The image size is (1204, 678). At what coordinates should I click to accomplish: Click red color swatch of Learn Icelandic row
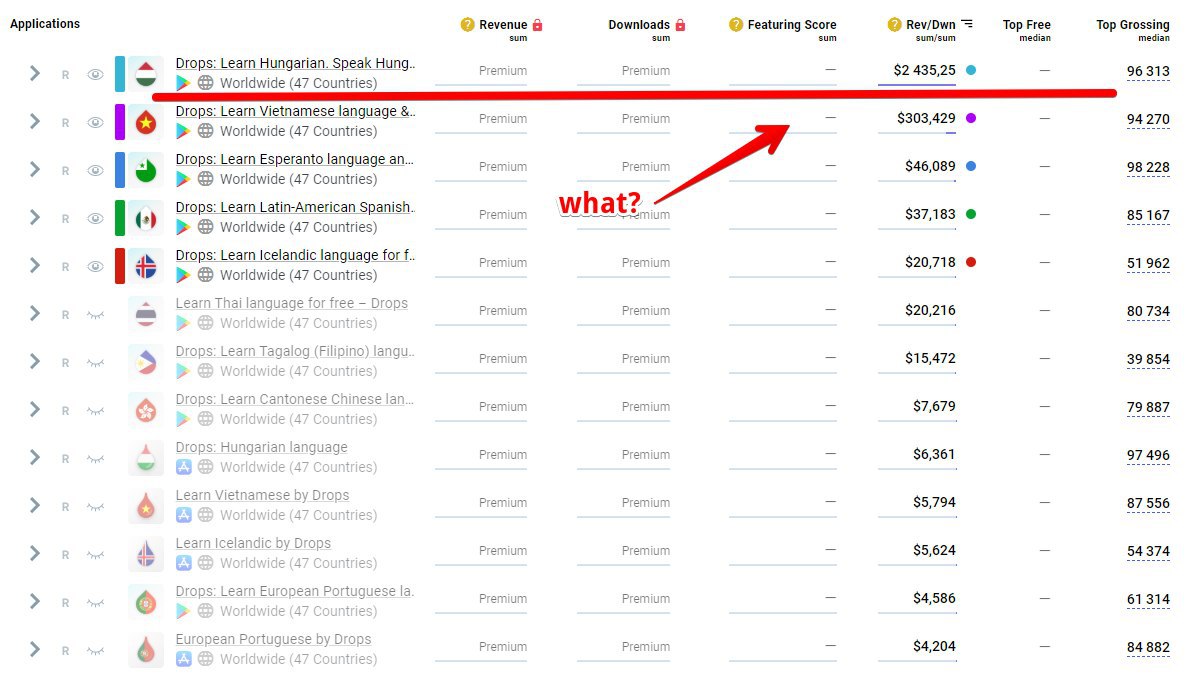120,266
